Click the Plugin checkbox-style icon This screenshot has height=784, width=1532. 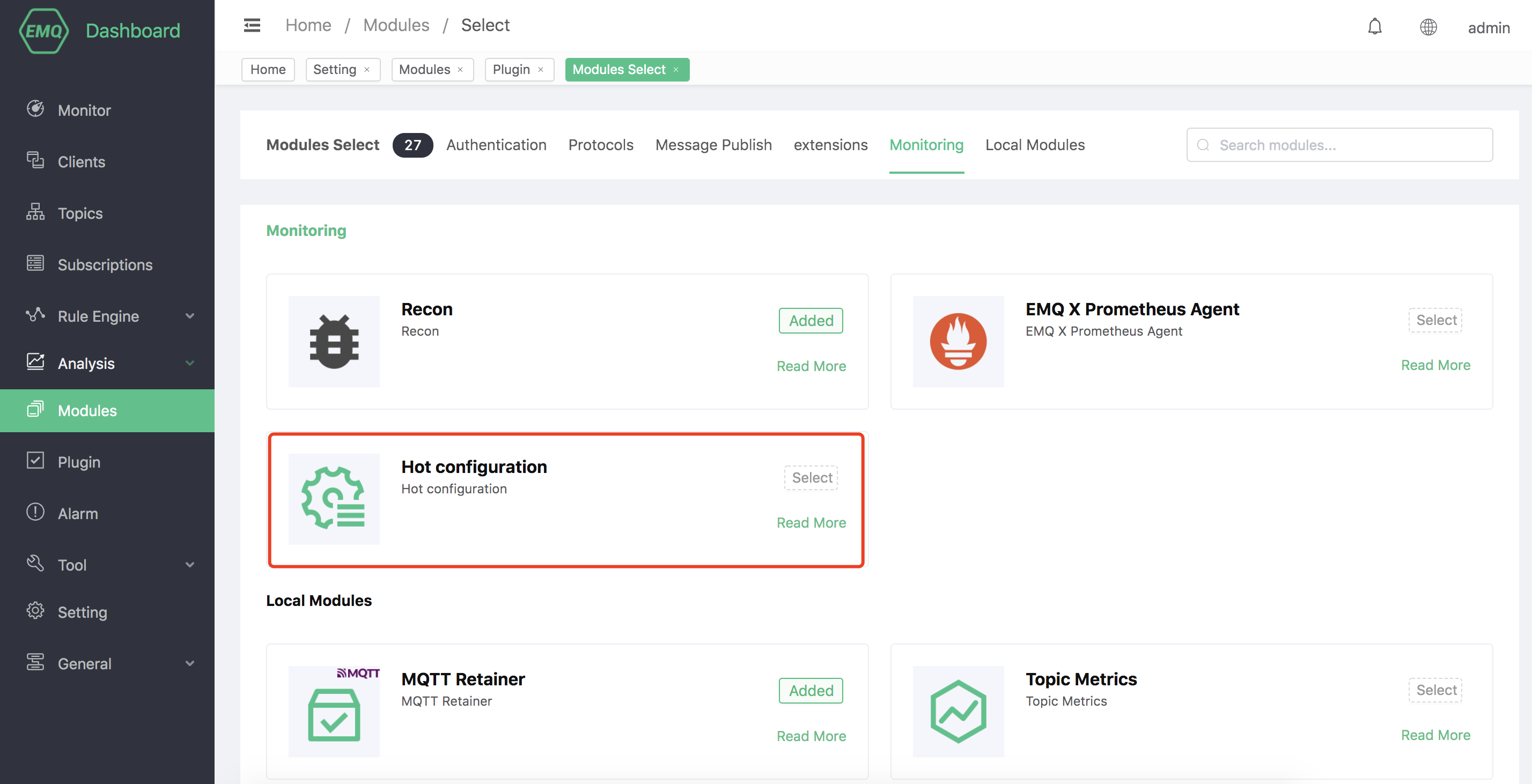tap(35, 461)
